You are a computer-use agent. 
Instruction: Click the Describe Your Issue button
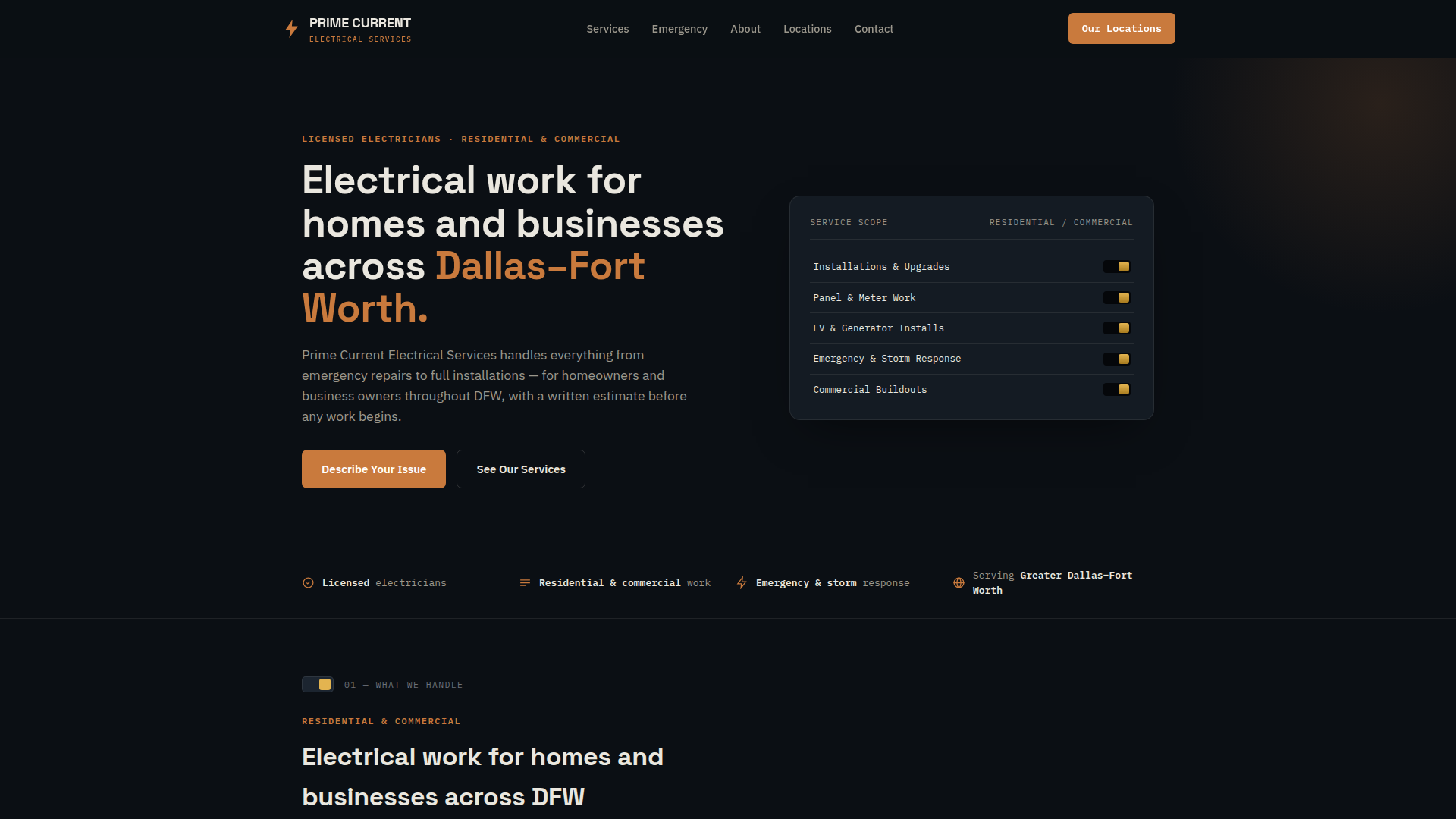[x=374, y=469]
